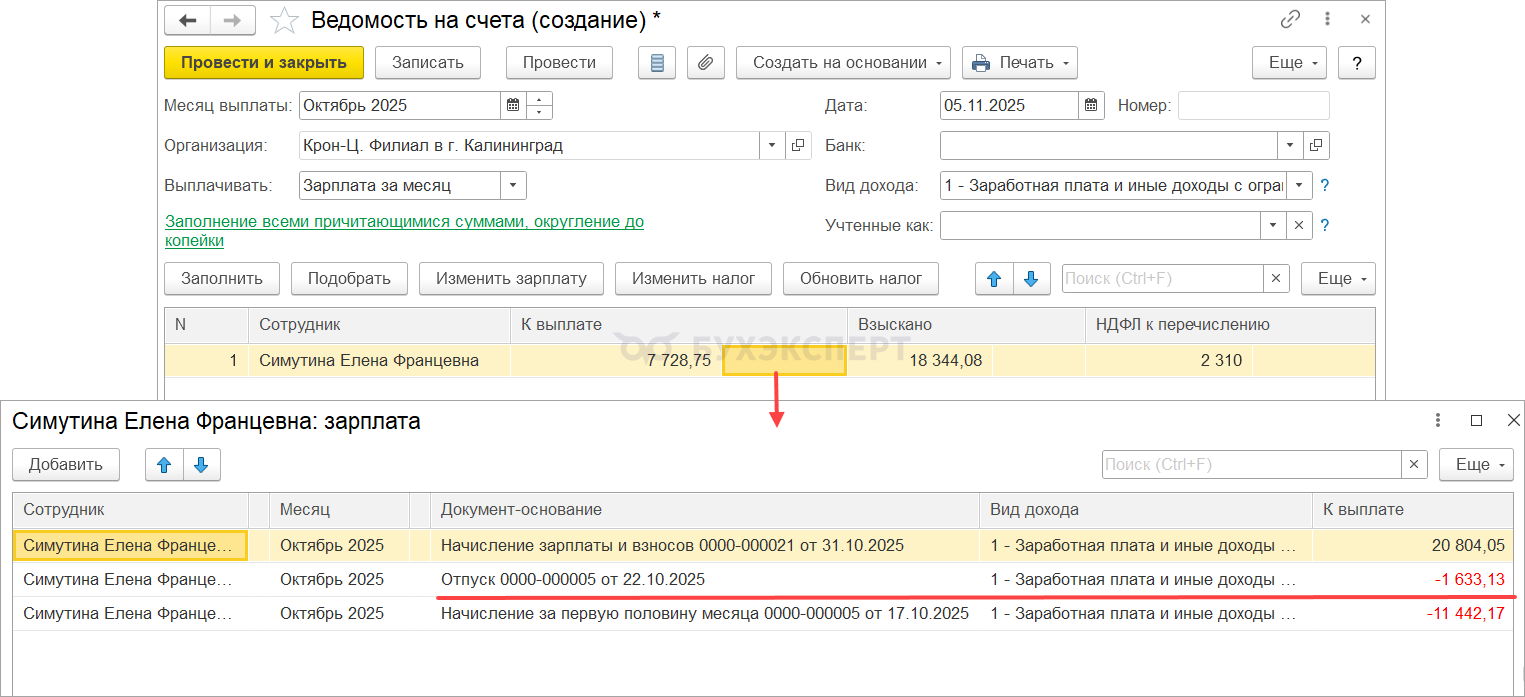Clear the Учтенные как field
This screenshot has height=697, width=1525.
point(1298,226)
